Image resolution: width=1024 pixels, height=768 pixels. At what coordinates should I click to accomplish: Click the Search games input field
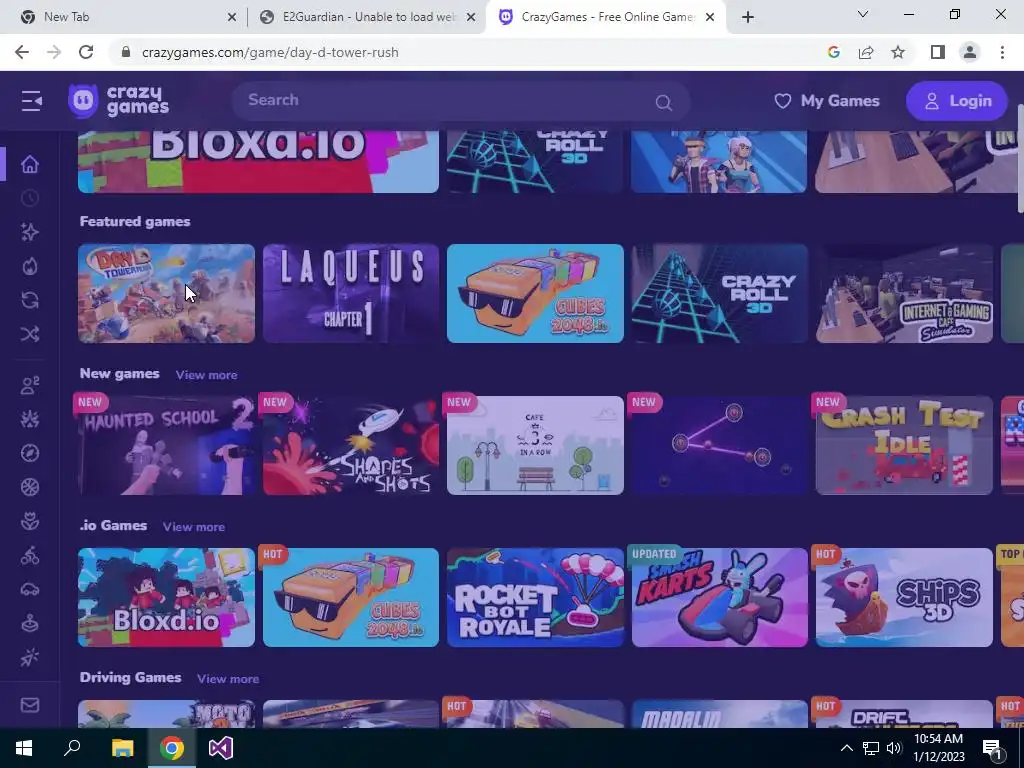[461, 101]
